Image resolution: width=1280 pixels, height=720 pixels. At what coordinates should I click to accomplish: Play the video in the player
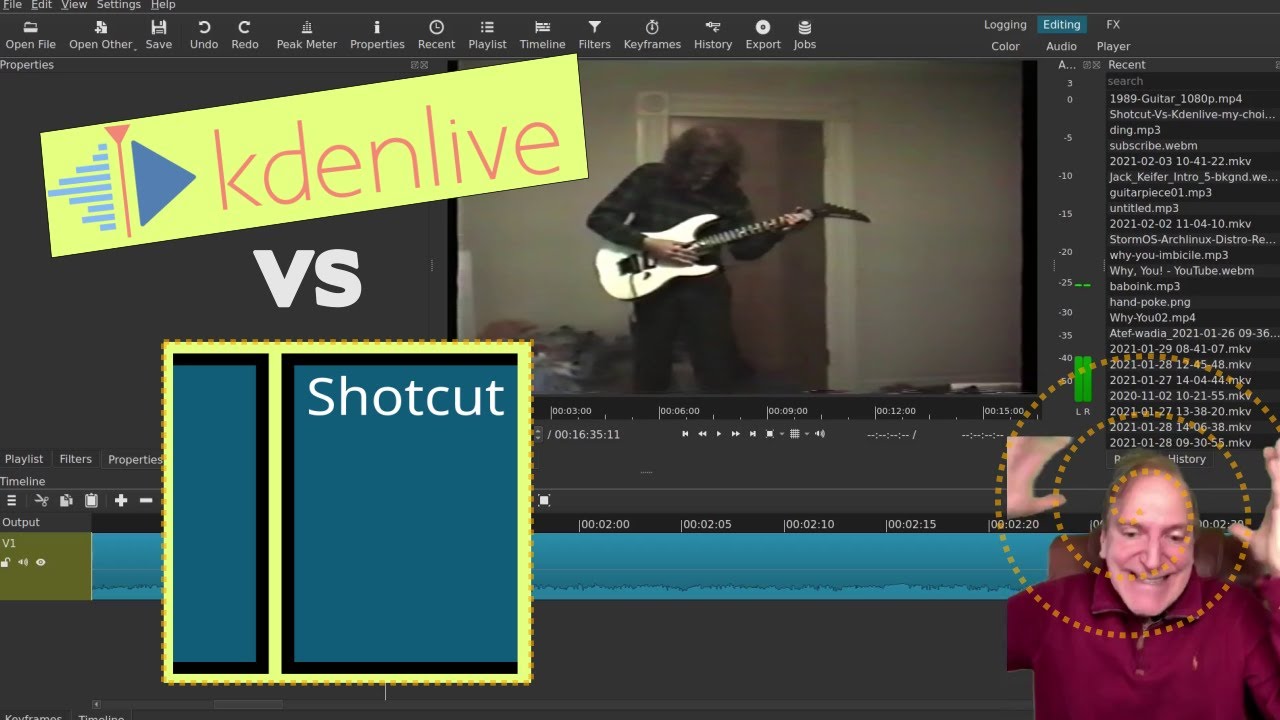(x=718, y=434)
